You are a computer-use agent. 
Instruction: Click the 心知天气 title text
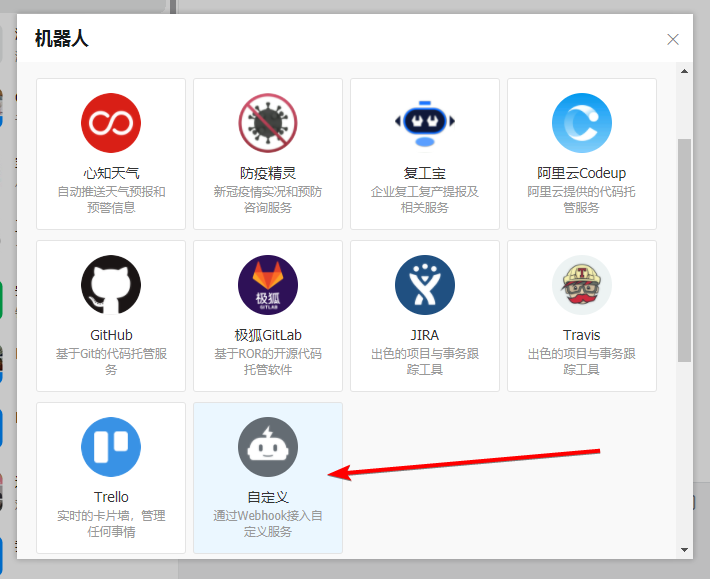point(111,173)
